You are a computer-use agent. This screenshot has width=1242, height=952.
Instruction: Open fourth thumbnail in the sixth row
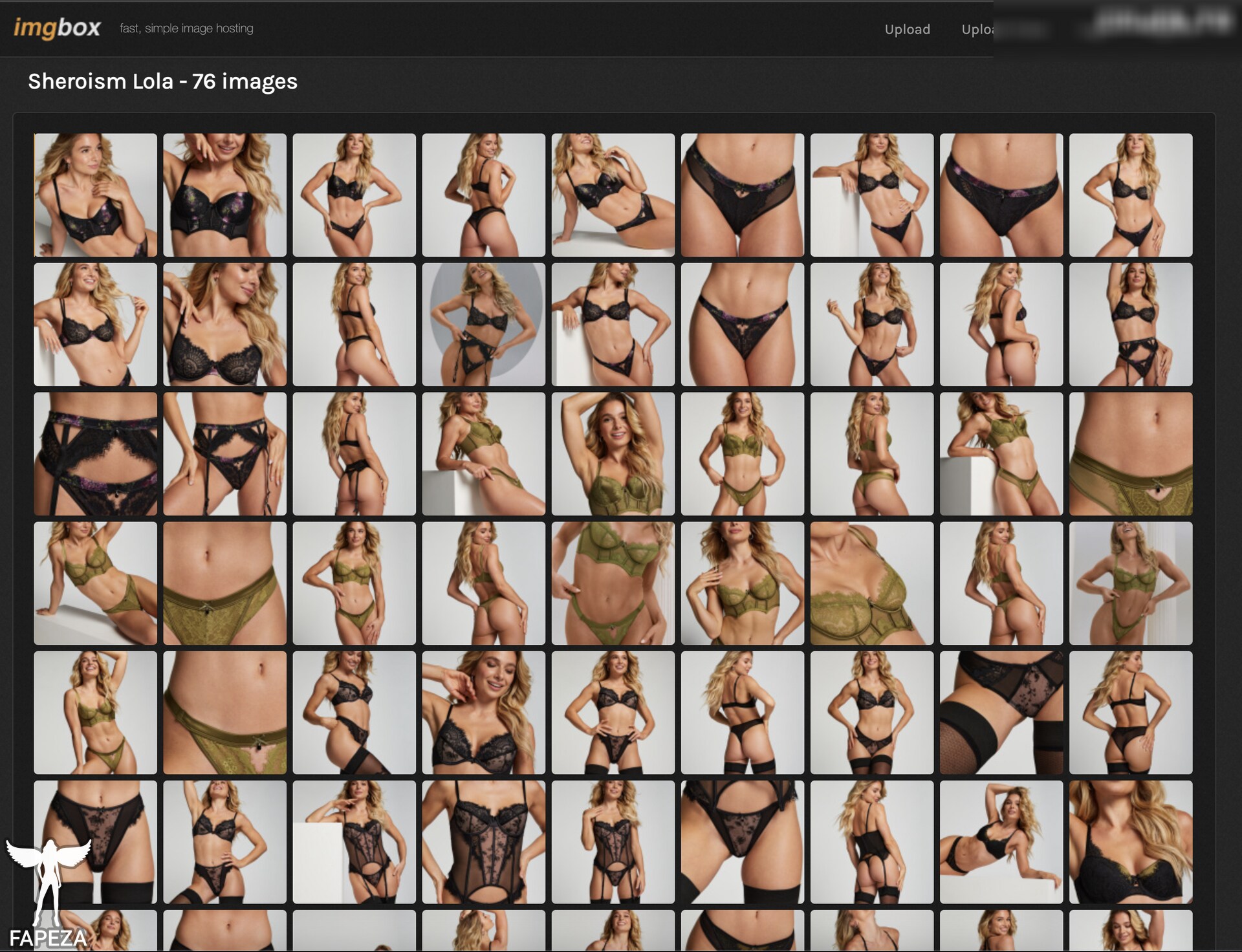point(484,842)
